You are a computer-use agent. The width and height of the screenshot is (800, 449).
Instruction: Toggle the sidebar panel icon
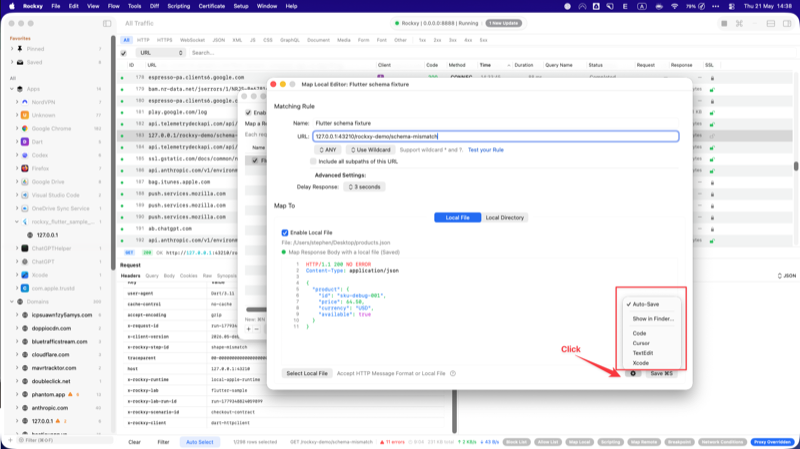tap(107, 23)
